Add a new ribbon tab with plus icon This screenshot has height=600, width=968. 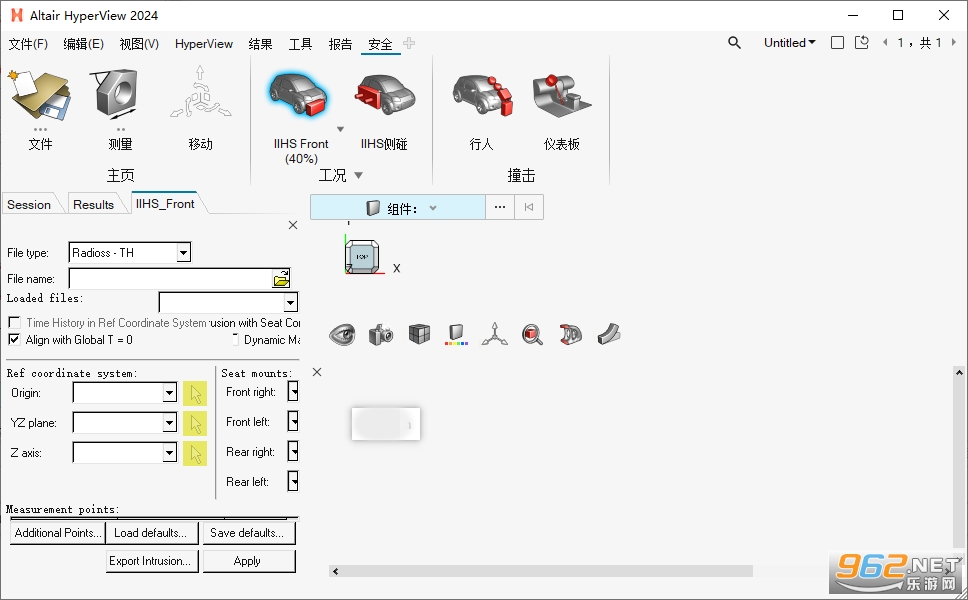409,43
